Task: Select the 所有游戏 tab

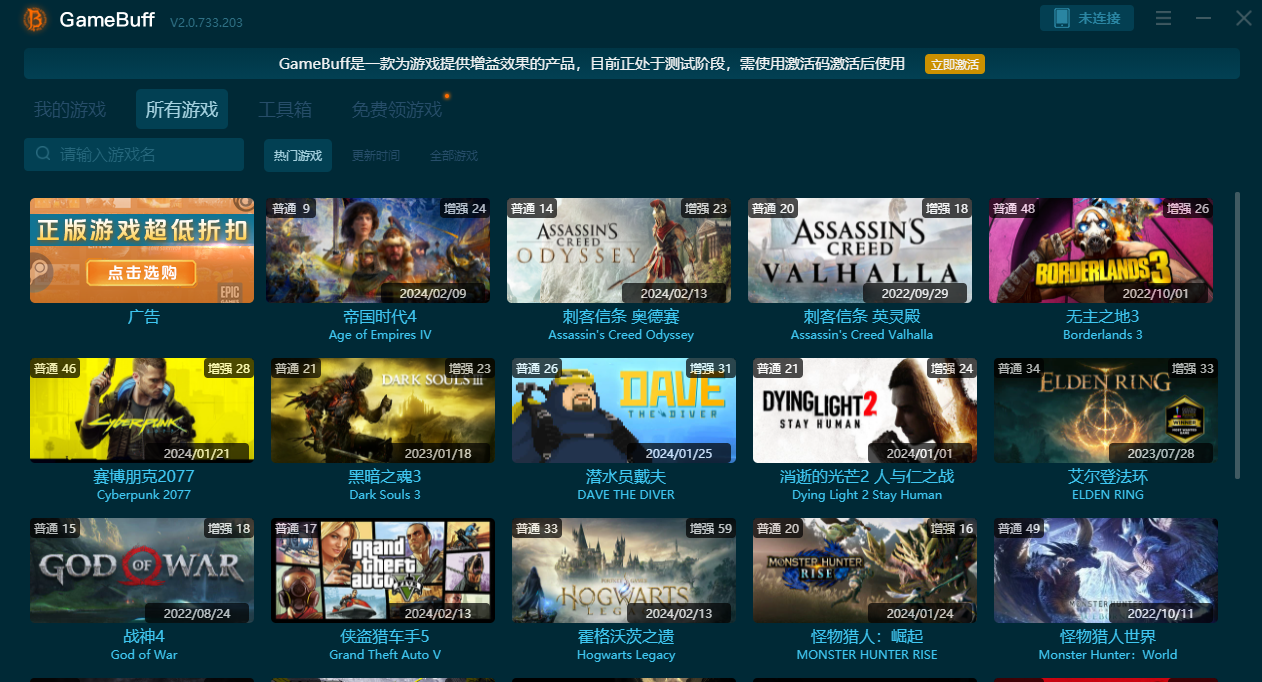Action: 182,109
